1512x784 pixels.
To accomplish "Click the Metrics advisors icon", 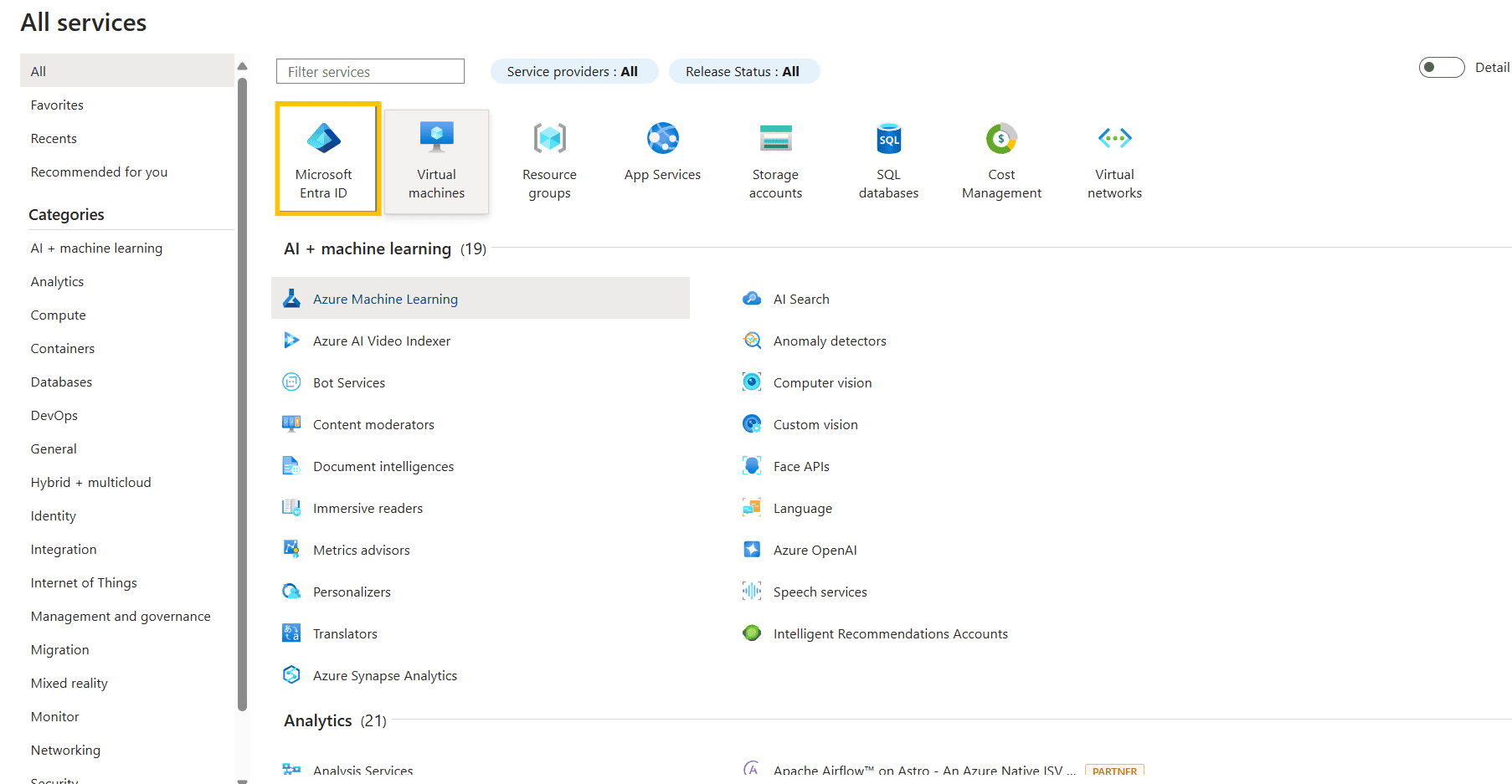I will pyautogui.click(x=291, y=550).
